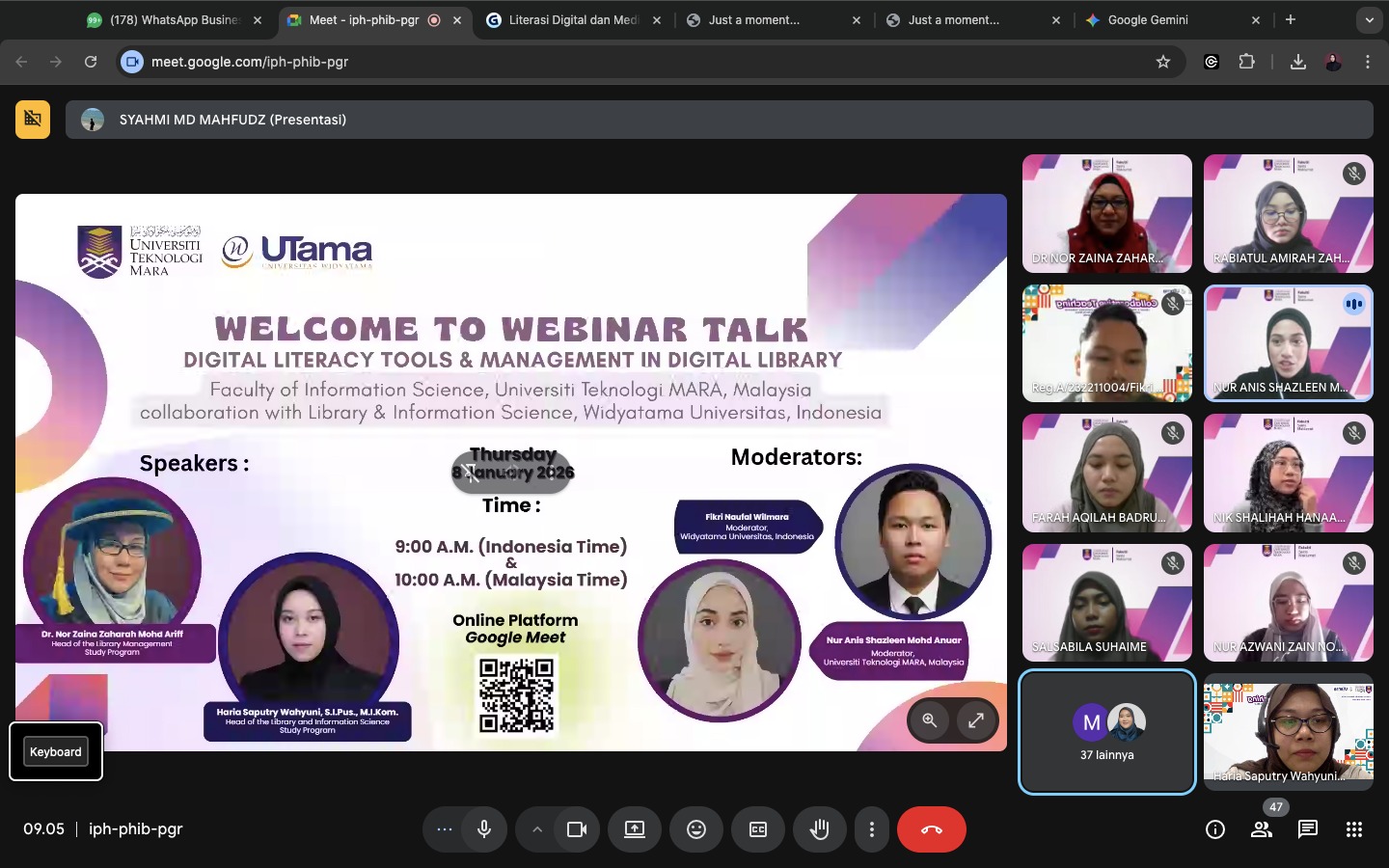Expand audio settings chevron beside microphone
The height and width of the screenshot is (868, 1389).
tap(537, 829)
